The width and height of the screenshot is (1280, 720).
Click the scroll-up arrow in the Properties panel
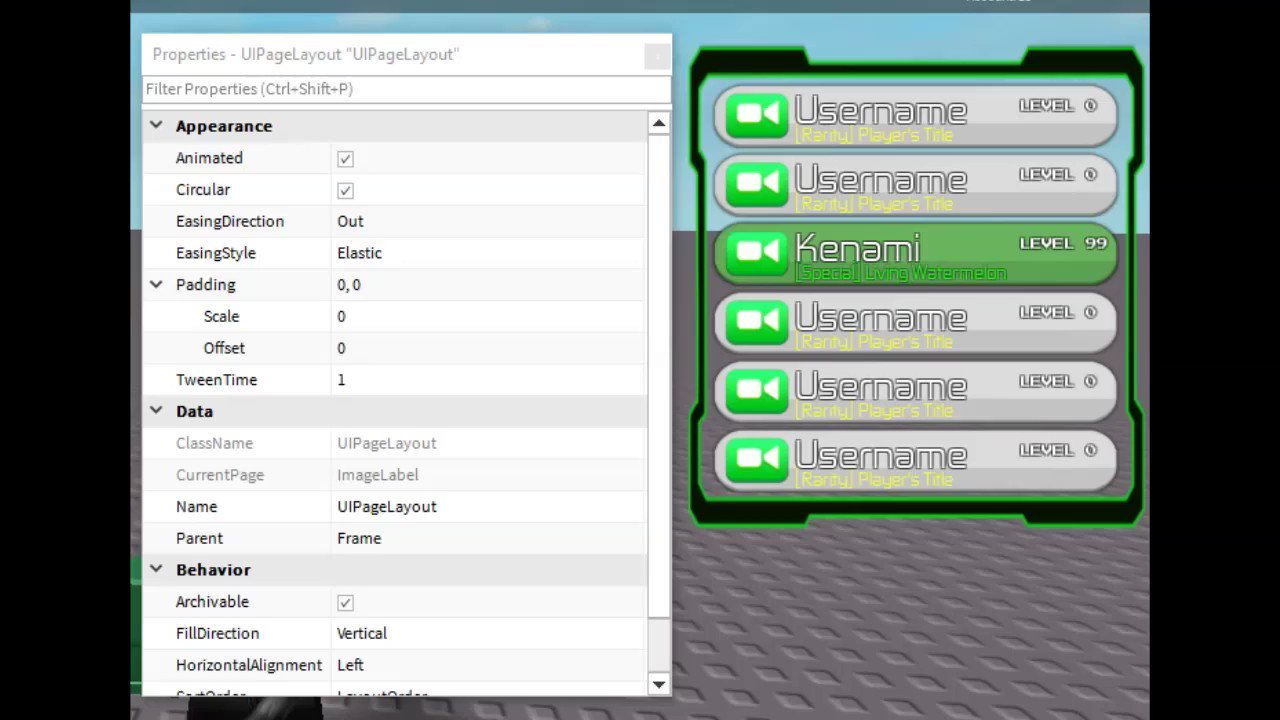coord(658,123)
